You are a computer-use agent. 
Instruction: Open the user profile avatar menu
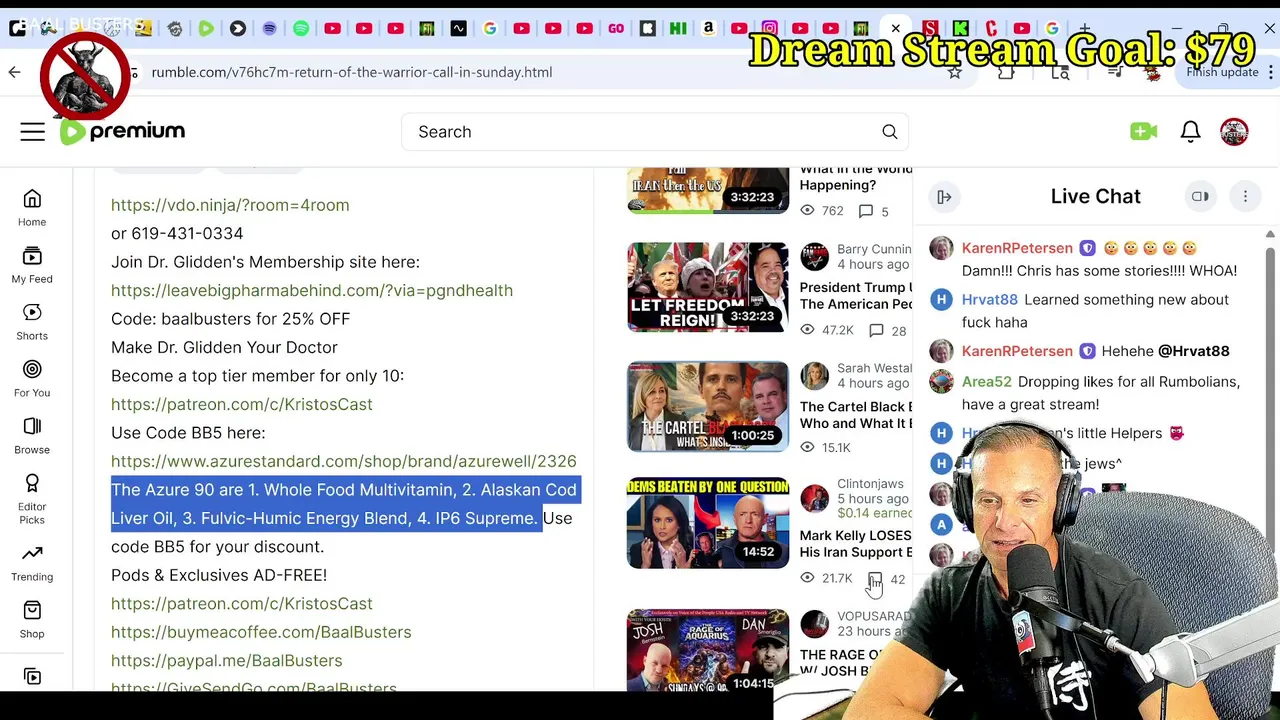pyautogui.click(x=1234, y=131)
